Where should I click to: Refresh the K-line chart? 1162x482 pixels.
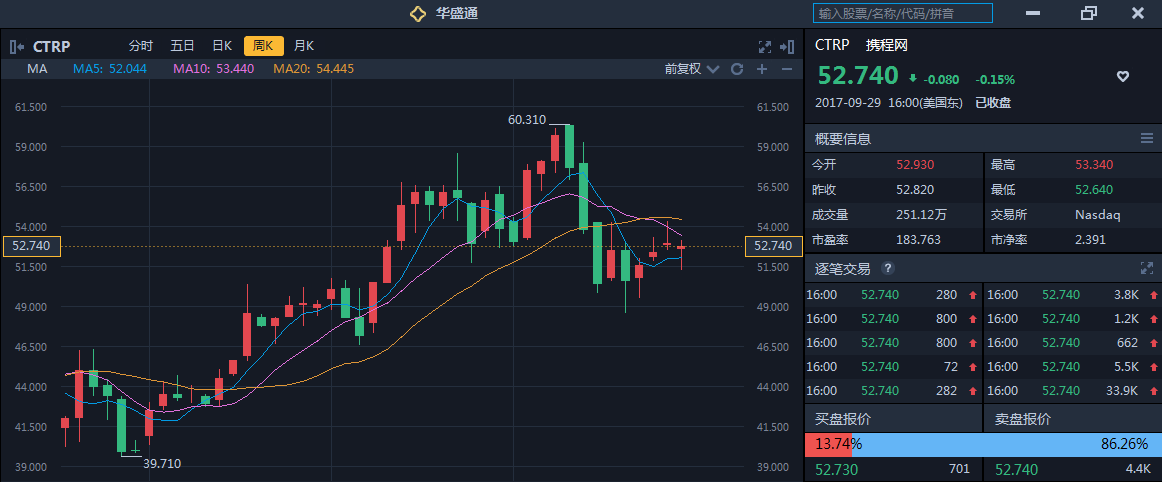pos(737,69)
